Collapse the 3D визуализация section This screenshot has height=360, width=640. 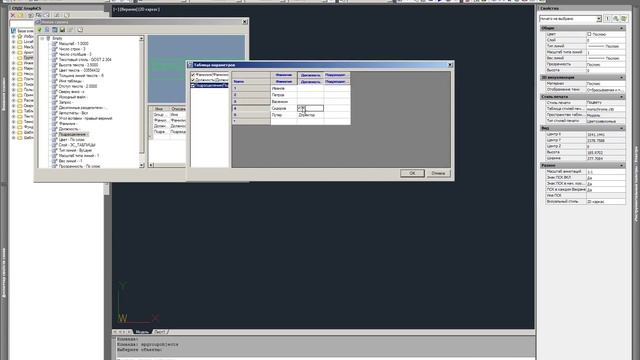point(622,78)
